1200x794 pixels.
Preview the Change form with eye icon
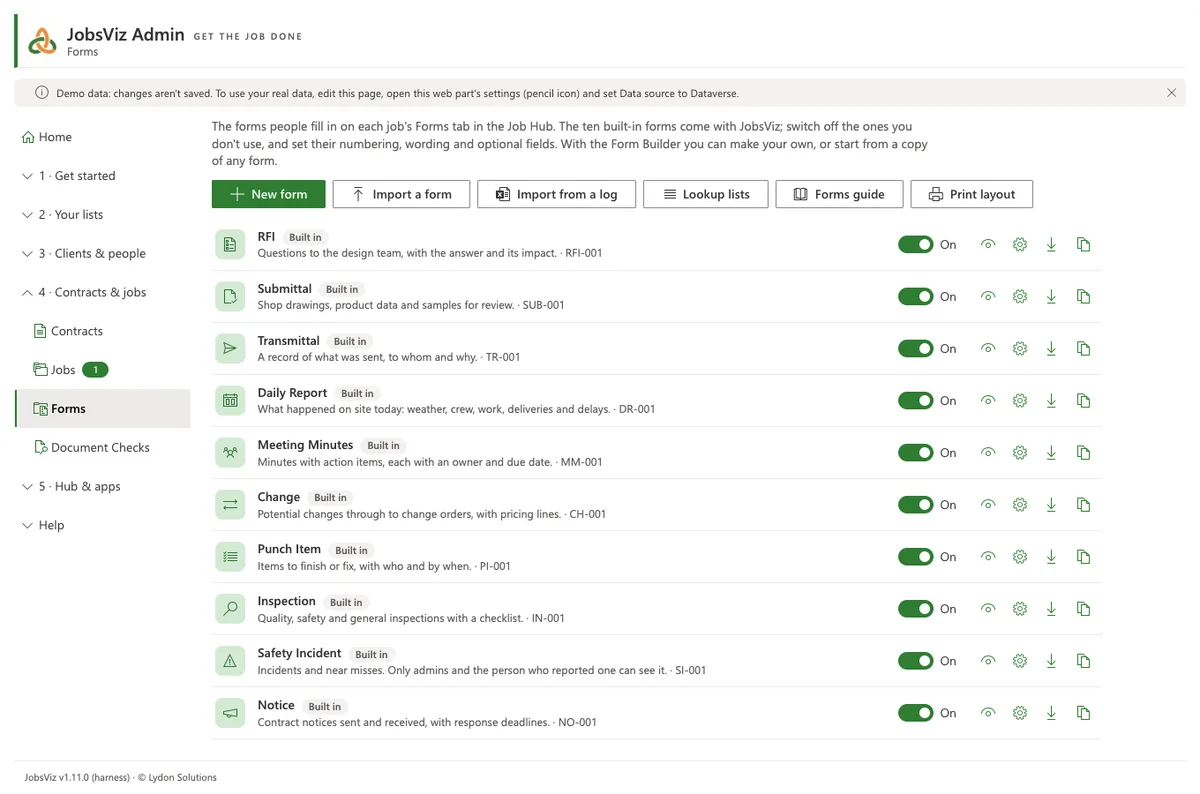click(x=988, y=504)
